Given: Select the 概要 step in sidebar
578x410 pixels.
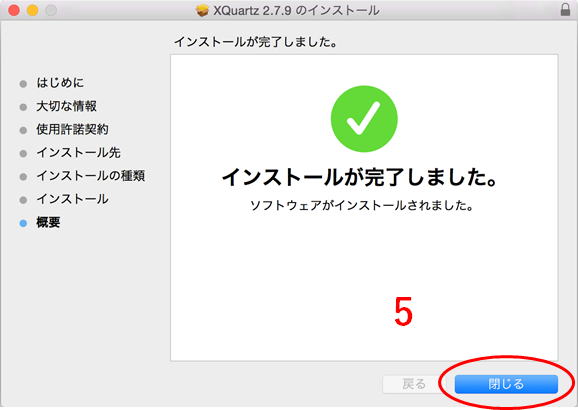Looking at the screenshot, I should click(48, 222).
